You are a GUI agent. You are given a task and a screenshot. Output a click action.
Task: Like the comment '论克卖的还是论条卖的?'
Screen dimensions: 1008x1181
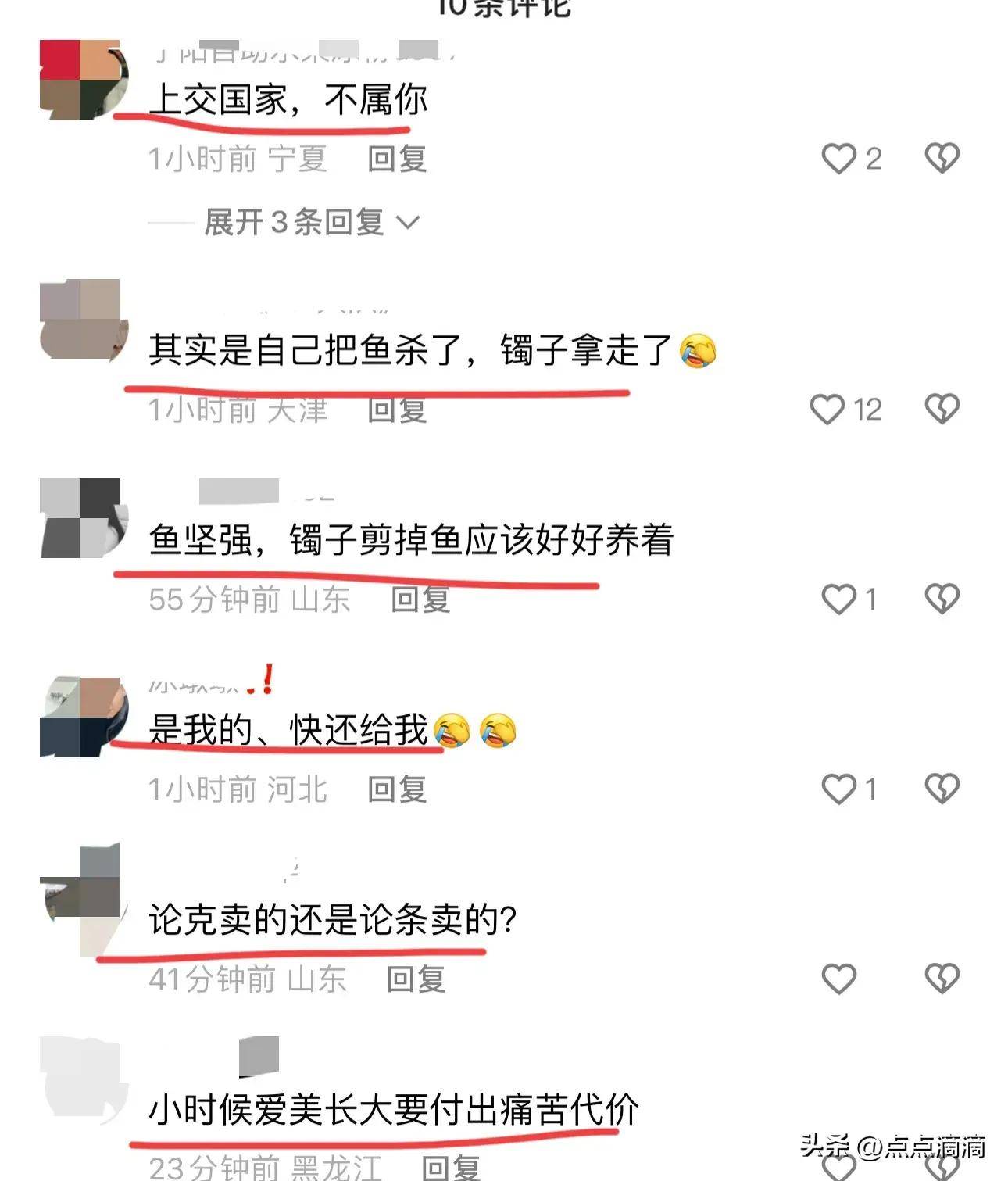coord(839,979)
